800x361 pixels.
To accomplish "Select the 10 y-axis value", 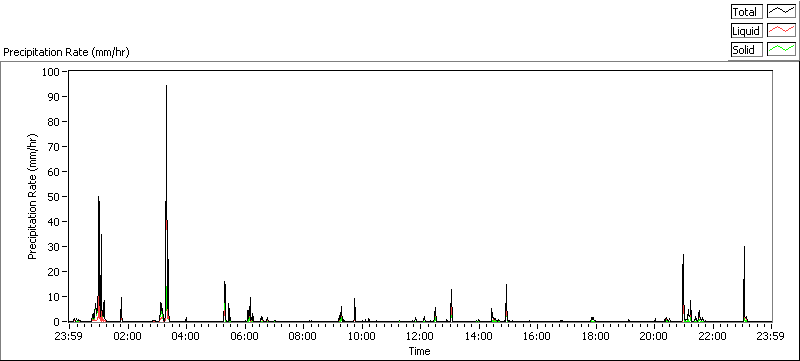I will tap(55, 296).
